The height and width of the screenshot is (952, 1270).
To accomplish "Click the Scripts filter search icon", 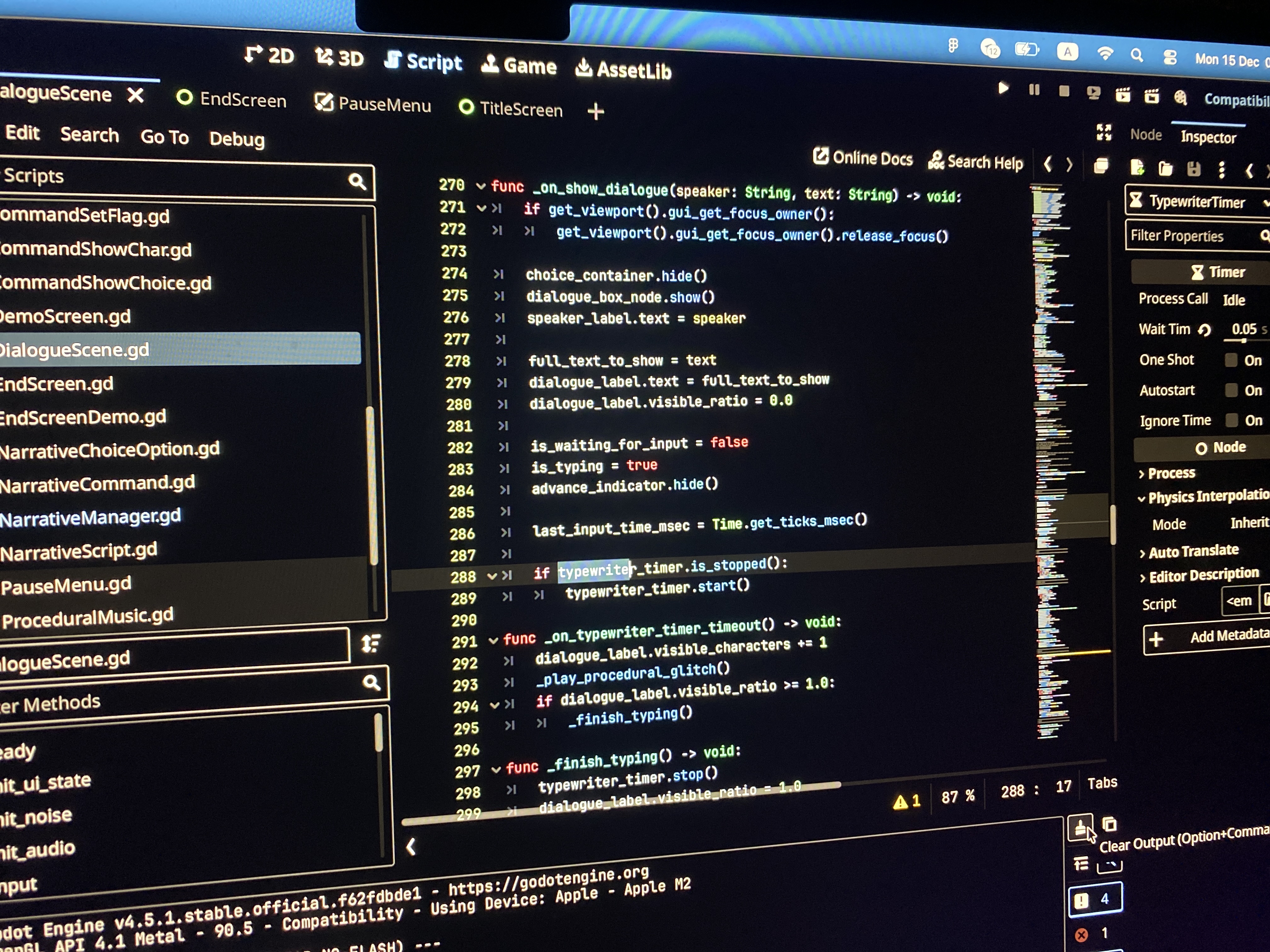I will point(357,182).
